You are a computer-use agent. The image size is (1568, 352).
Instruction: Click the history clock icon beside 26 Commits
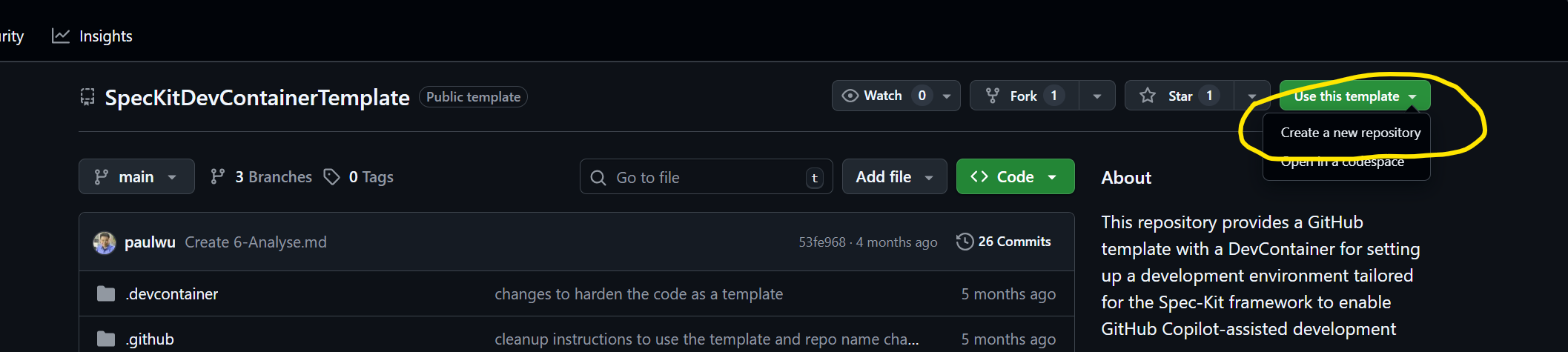[x=965, y=242]
